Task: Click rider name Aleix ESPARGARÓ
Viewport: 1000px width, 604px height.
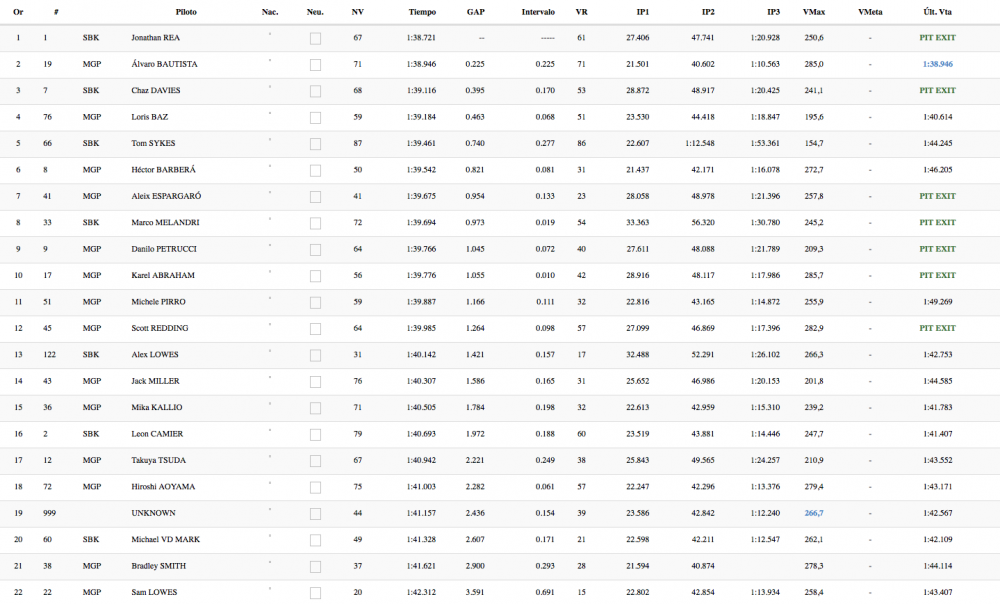Action: coord(169,196)
